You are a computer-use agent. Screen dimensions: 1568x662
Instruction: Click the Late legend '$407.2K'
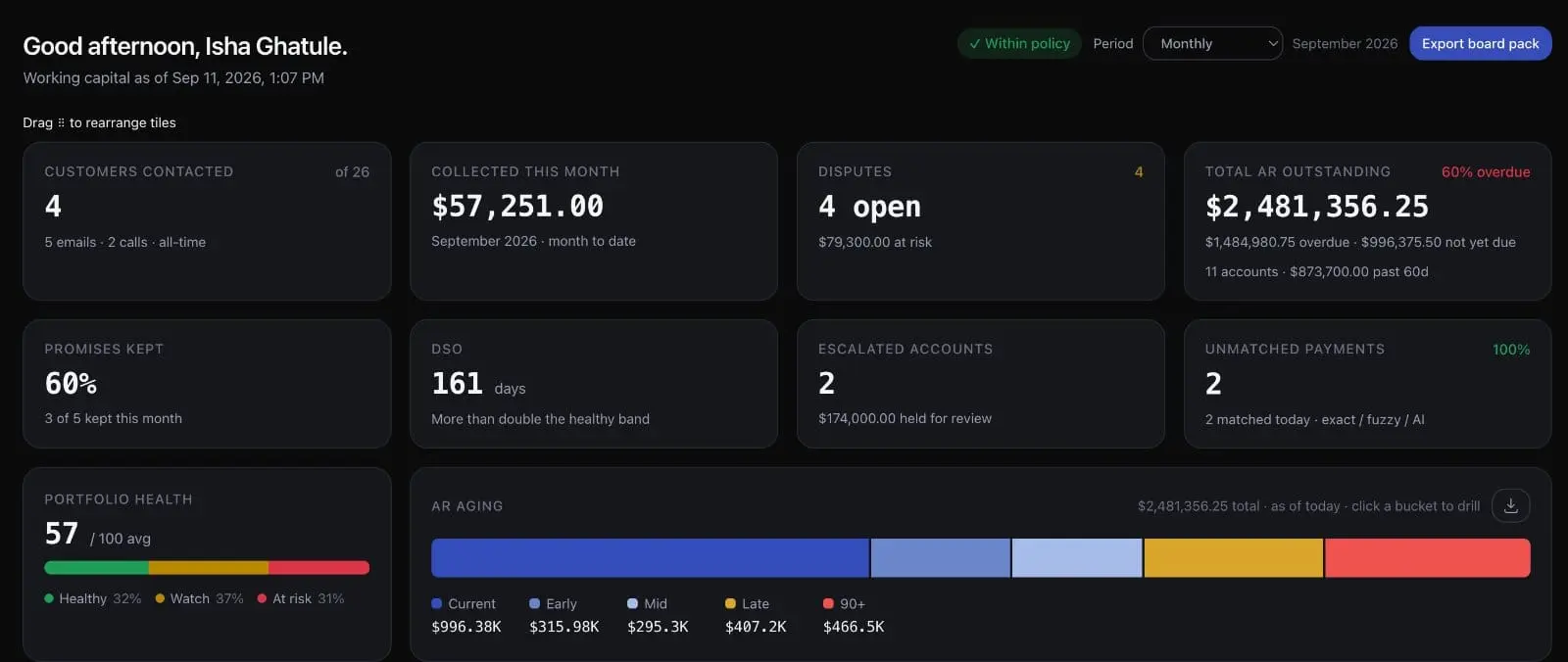pos(756,627)
